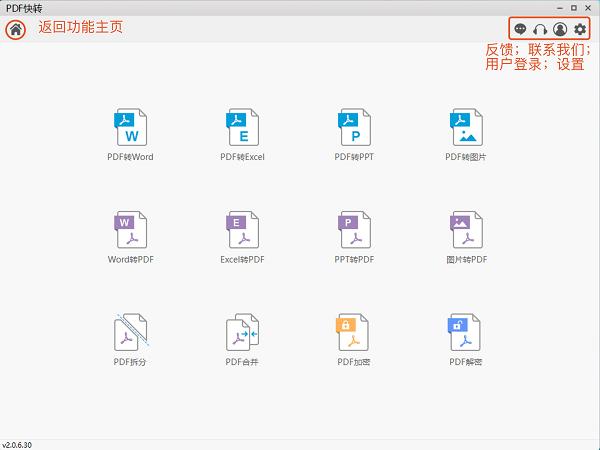Maximize the PDF快转 window
This screenshot has height=450, width=600.
(572, 7)
